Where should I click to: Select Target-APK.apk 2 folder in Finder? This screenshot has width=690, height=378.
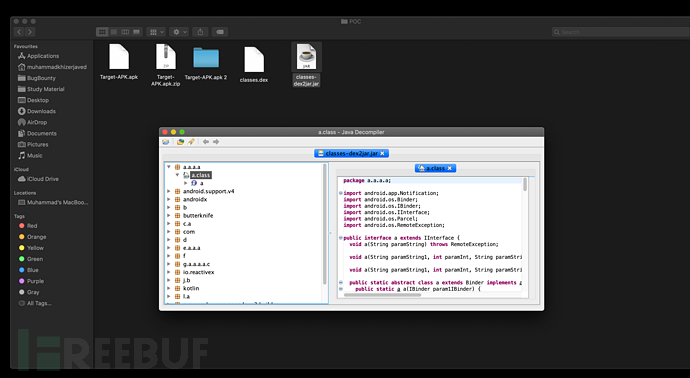click(x=206, y=63)
